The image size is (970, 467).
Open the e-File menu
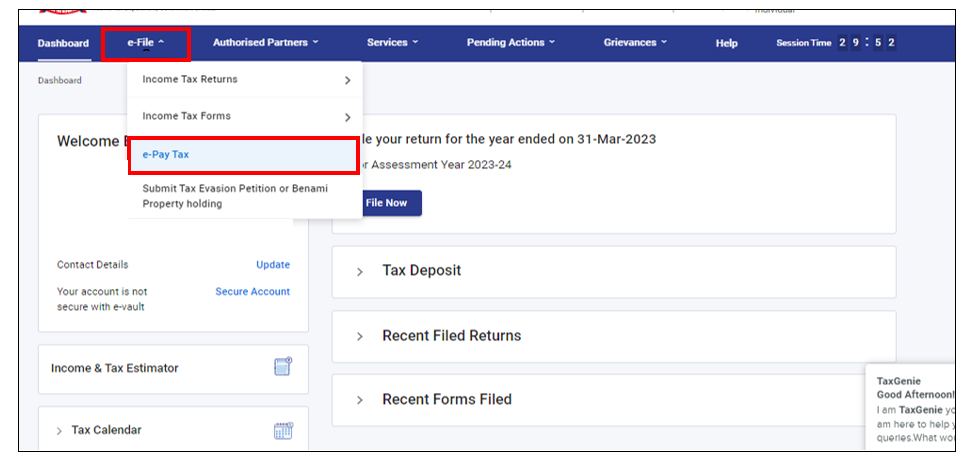[145, 43]
